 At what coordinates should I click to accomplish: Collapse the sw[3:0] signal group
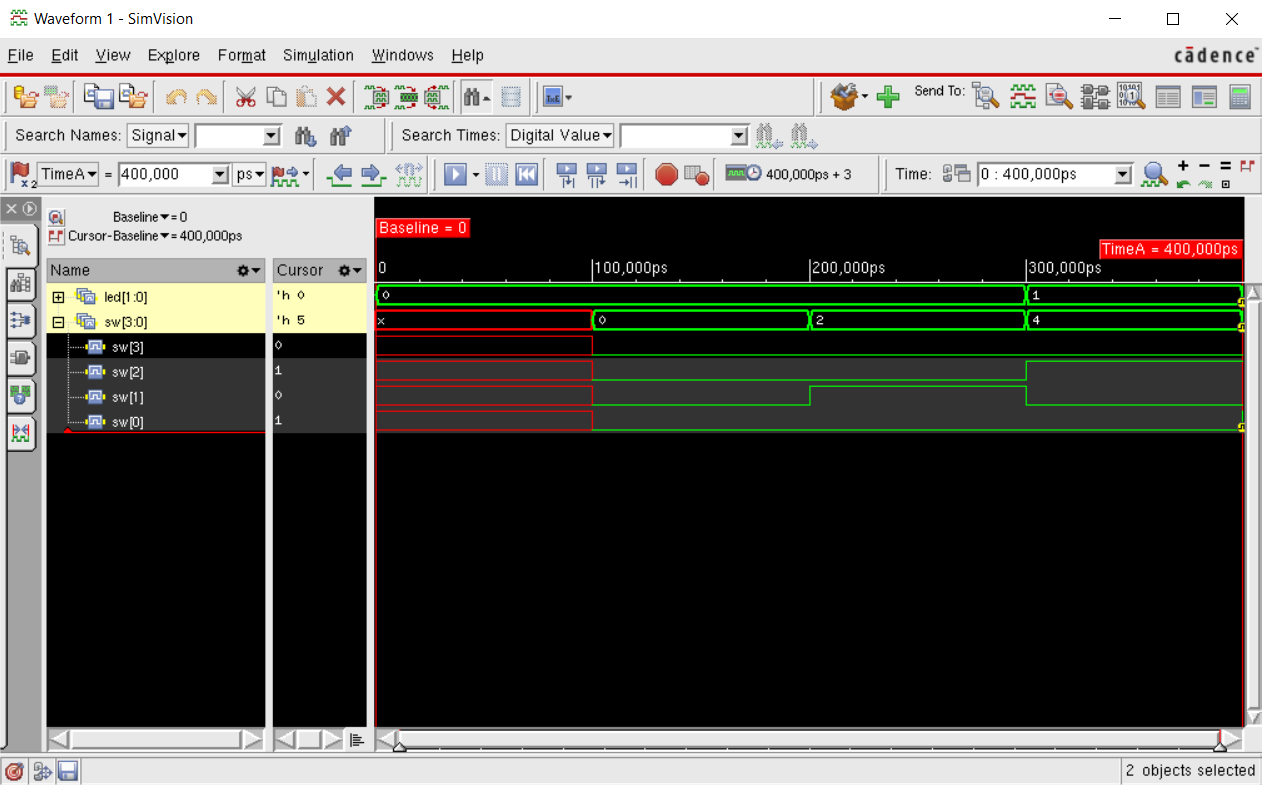point(58,322)
